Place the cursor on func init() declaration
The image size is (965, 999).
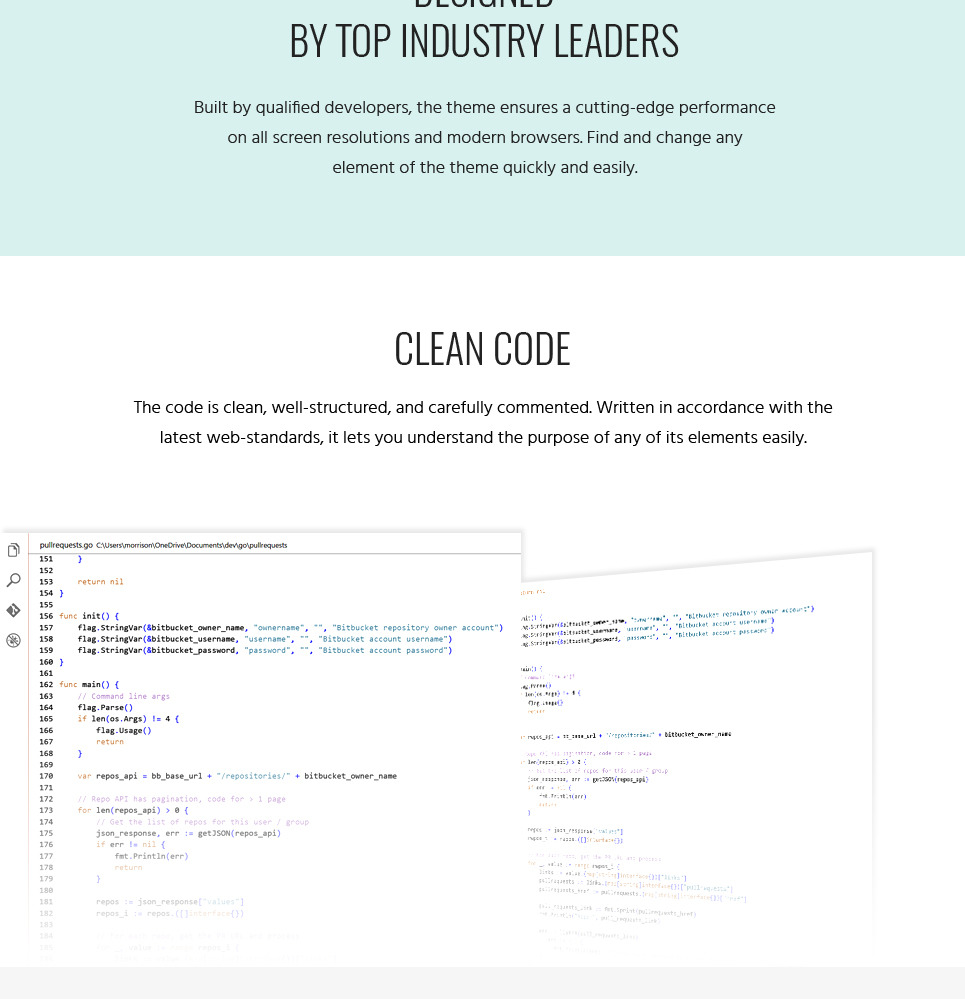[89, 616]
